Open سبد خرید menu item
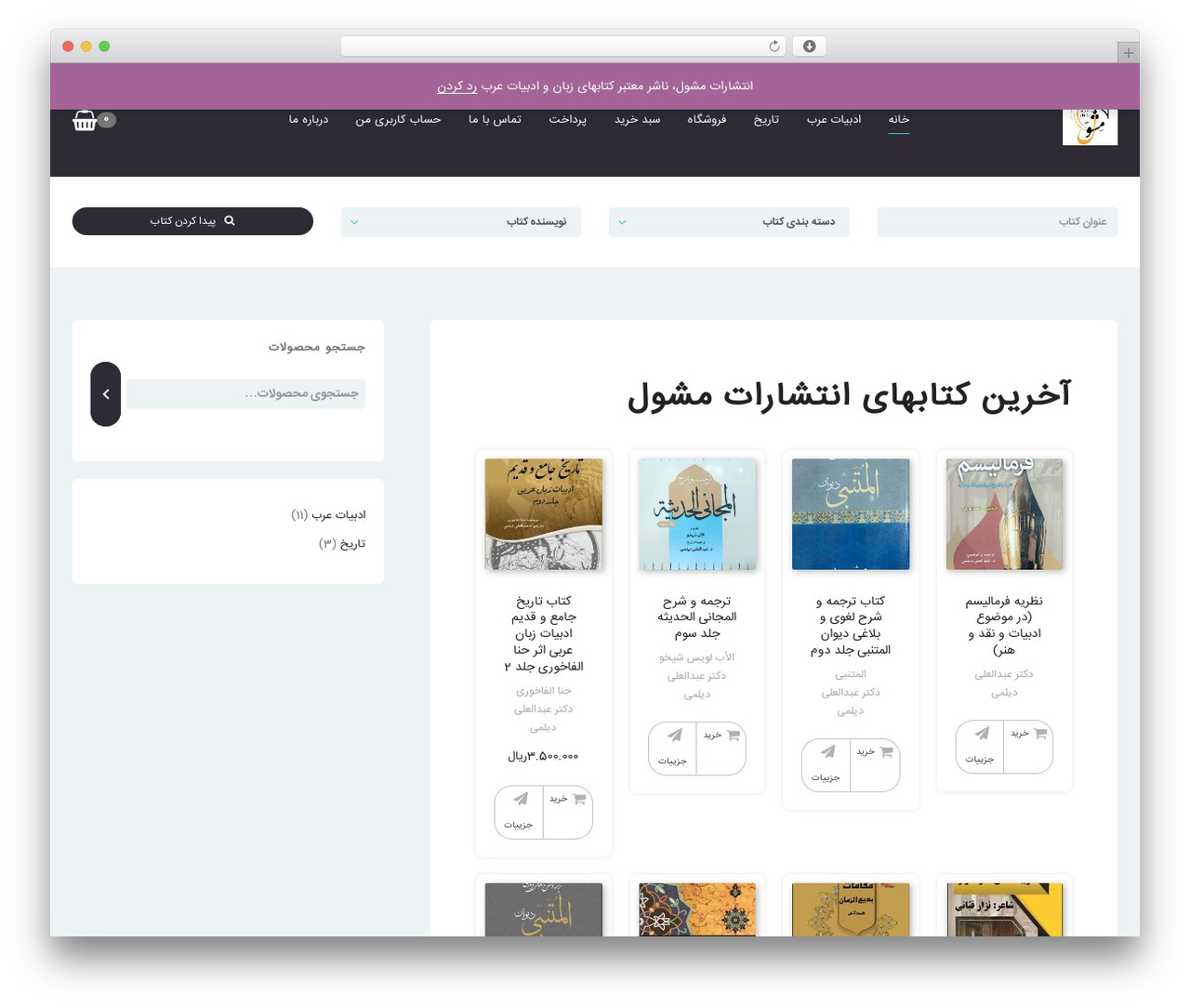 pos(637,119)
